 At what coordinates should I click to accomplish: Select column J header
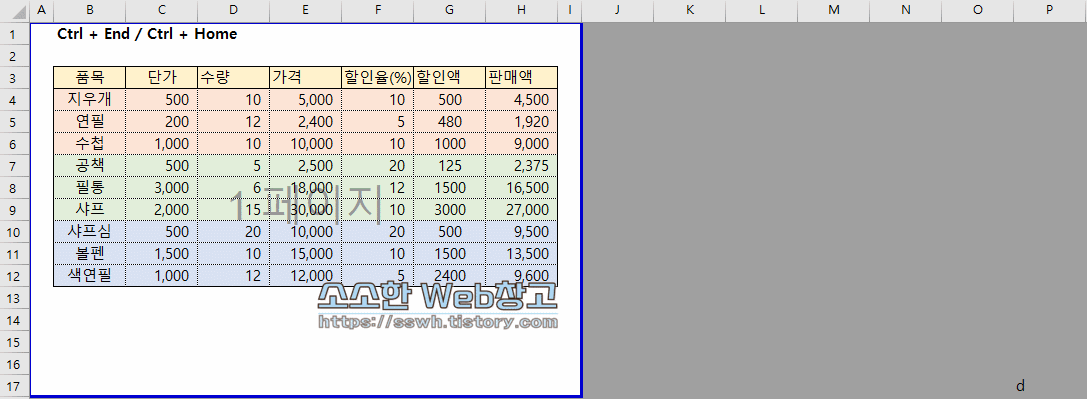(617, 10)
